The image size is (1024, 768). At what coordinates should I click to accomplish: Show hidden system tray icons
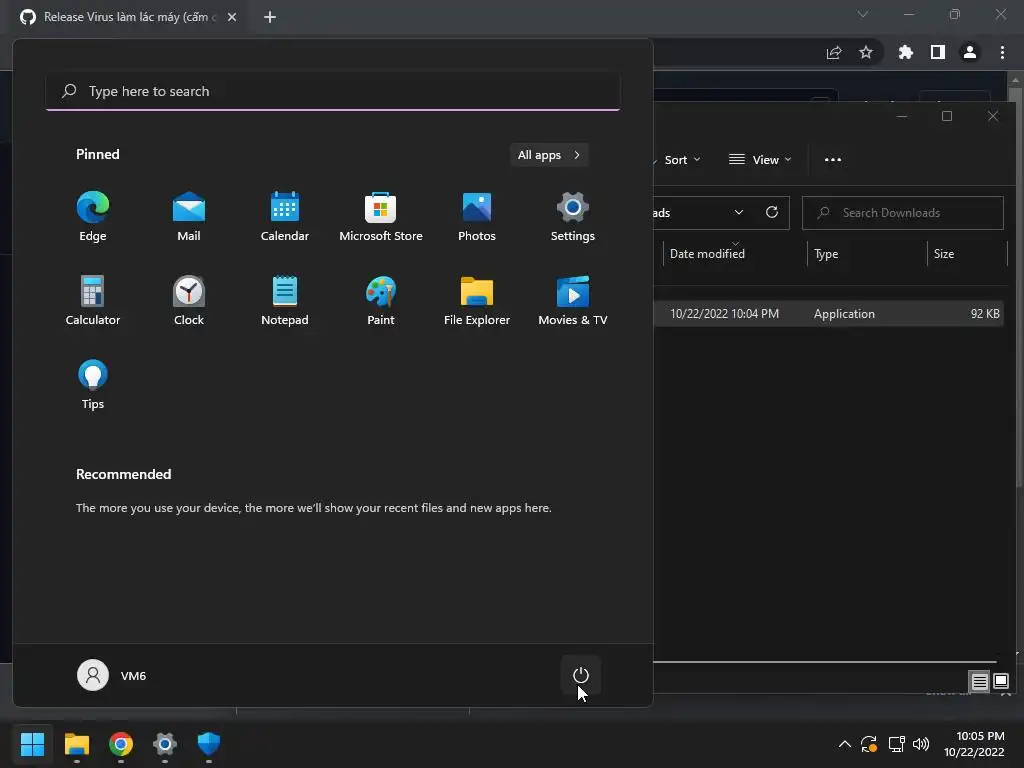tap(844, 744)
